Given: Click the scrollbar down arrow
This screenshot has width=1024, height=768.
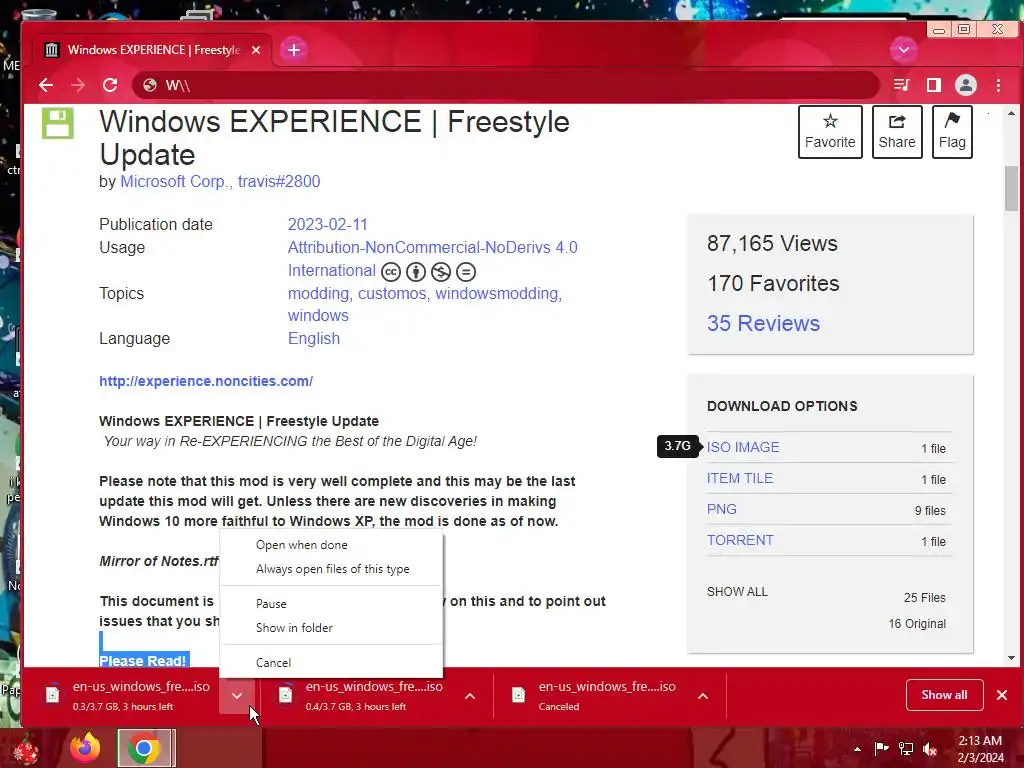Looking at the screenshot, I should pos(1011,658).
